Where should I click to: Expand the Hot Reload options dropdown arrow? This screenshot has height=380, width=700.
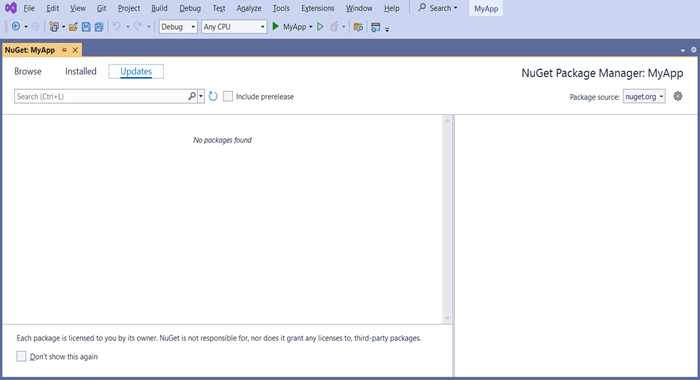(343, 27)
